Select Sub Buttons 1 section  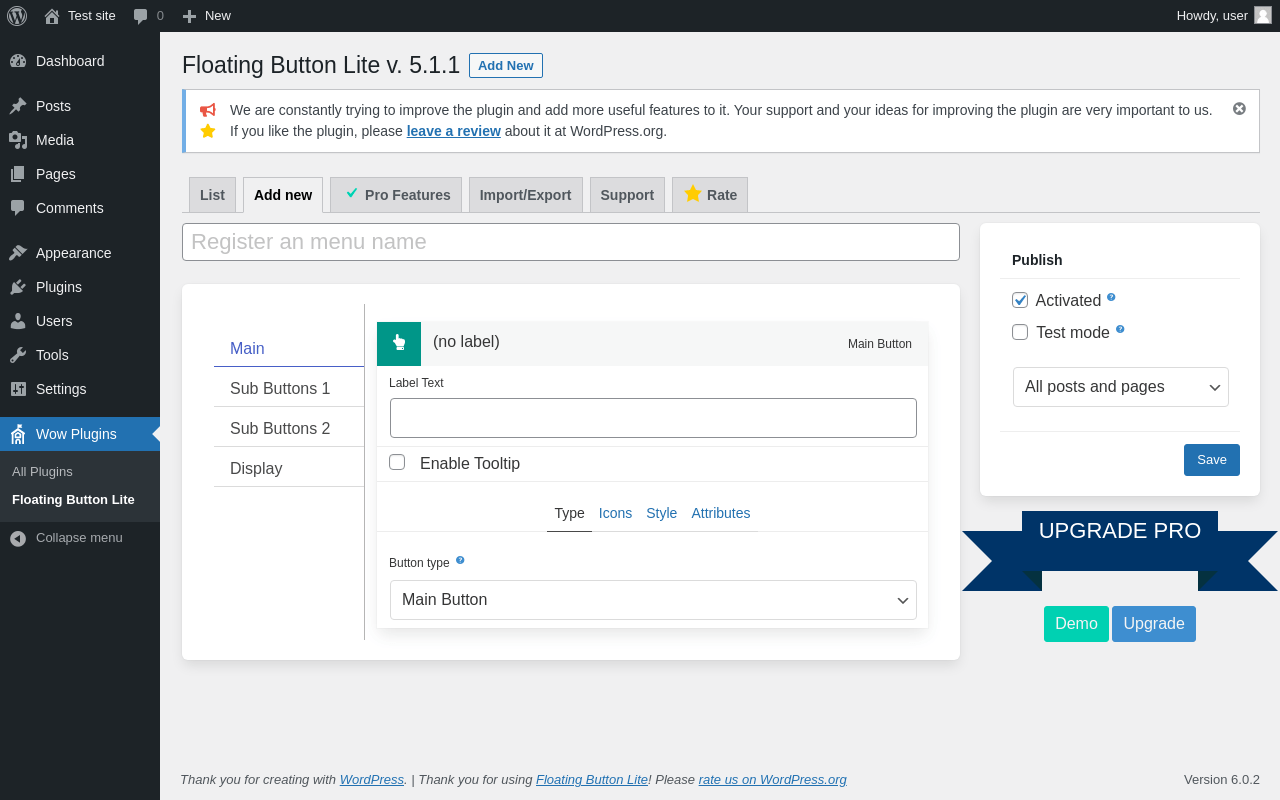point(280,388)
